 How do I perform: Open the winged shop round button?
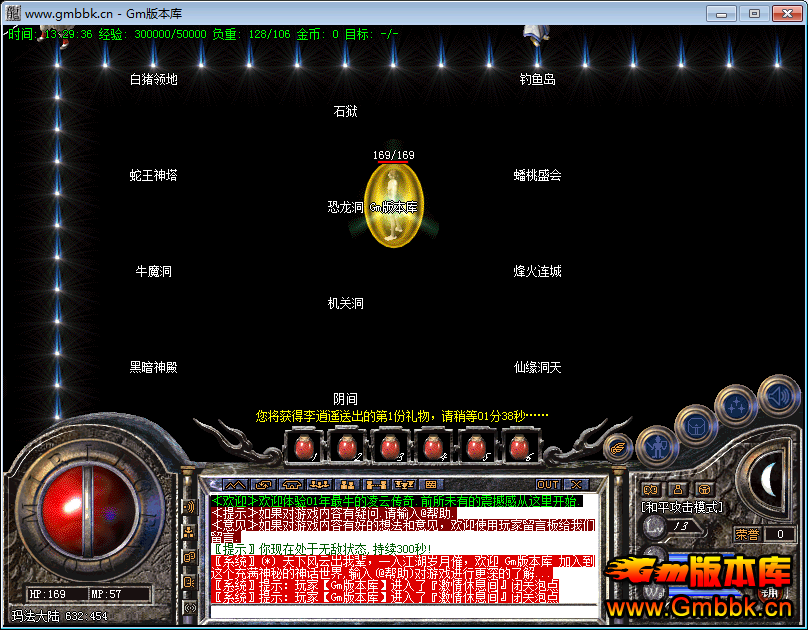(x=618, y=448)
